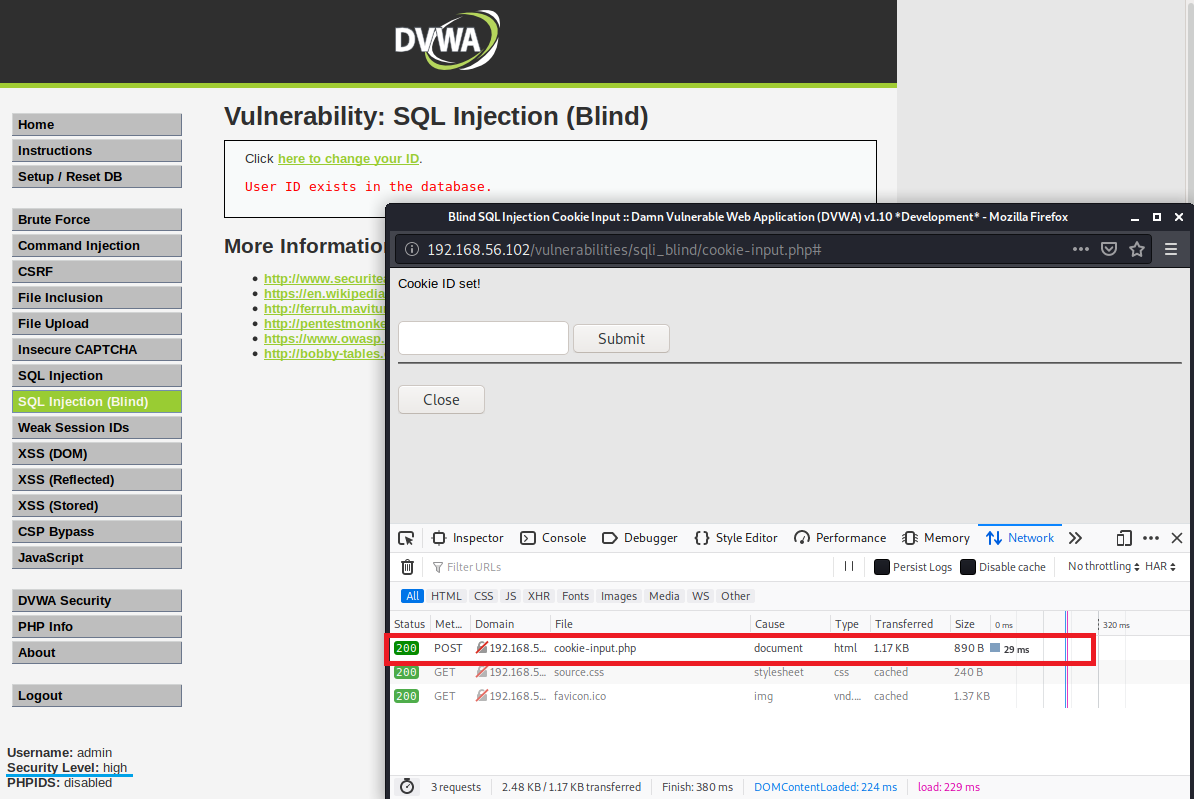Open the PHP Info page

97,627
